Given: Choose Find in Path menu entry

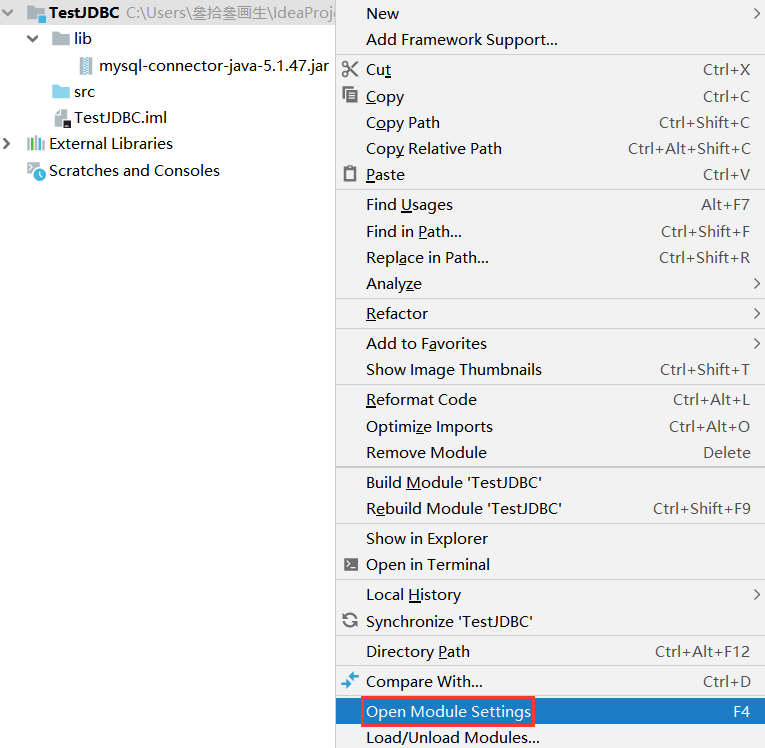Looking at the screenshot, I should [550, 231].
